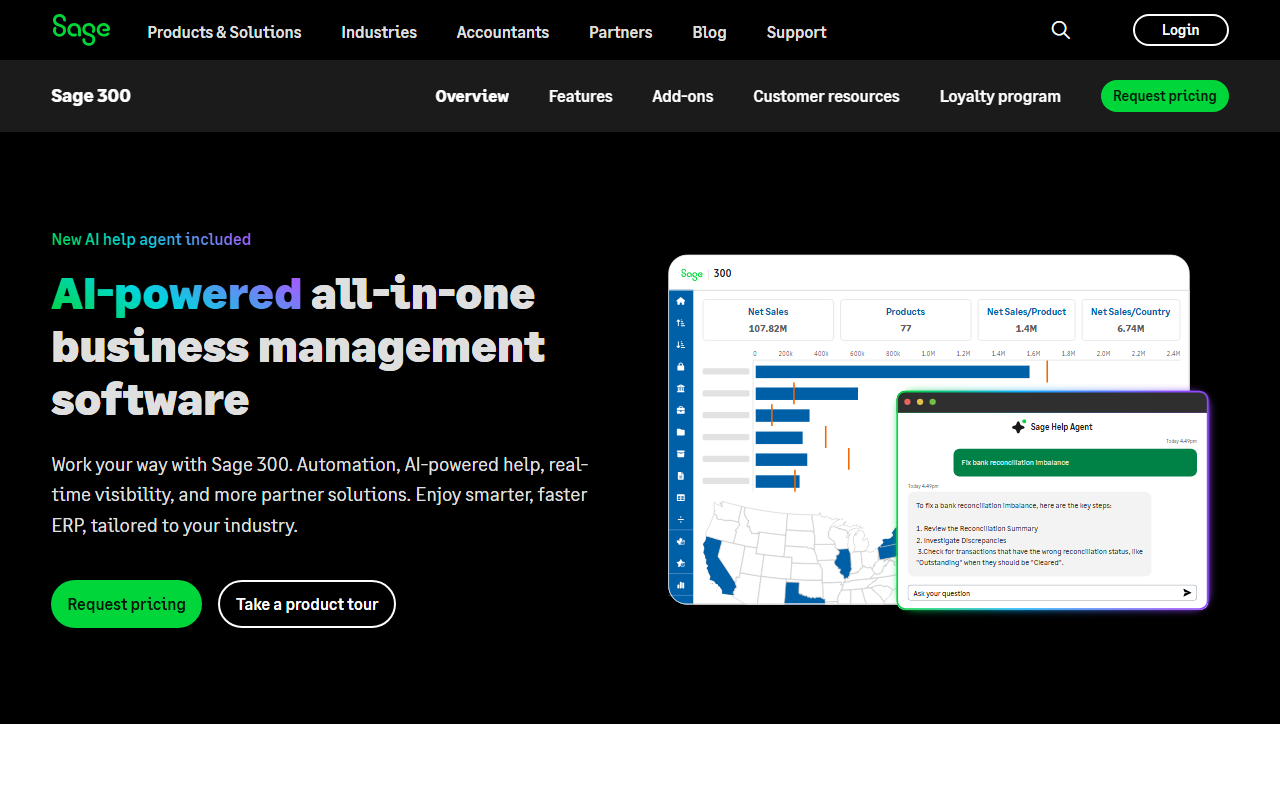
Task: Open the Partners menu
Action: click(621, 32)
